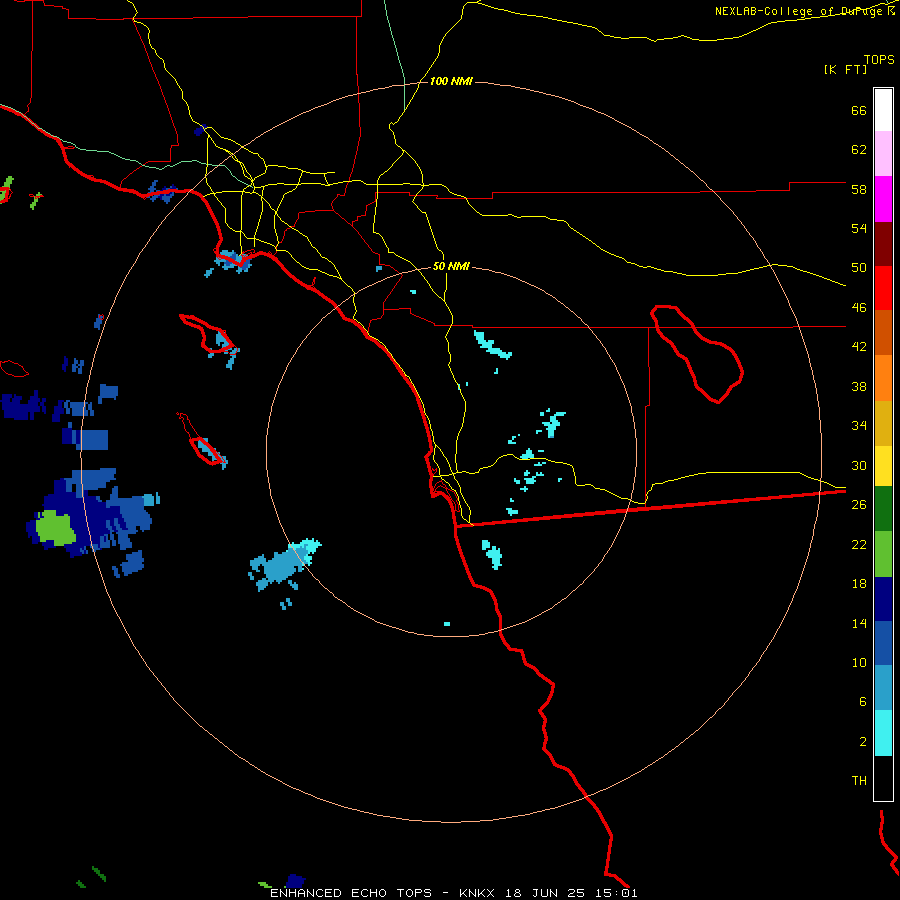
Task: Click the gold legend swatch
Action: (883, 422)
